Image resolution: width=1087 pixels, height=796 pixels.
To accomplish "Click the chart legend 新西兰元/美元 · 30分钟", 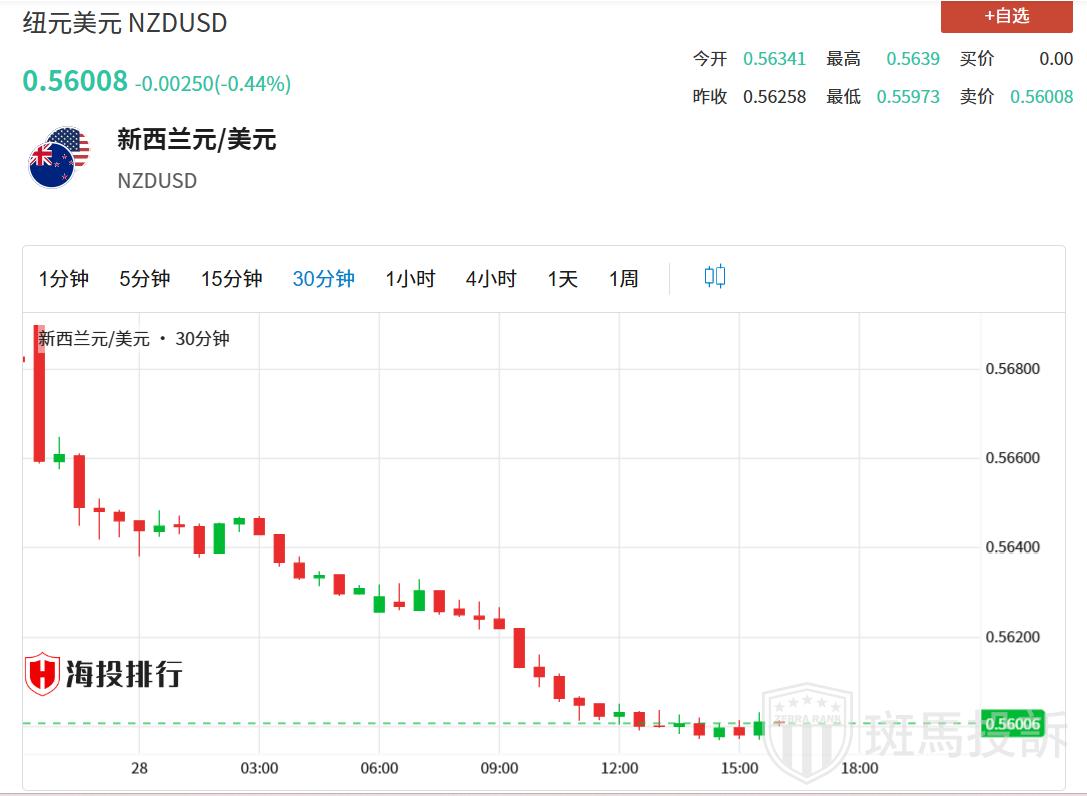I will (x=134, y=339).
